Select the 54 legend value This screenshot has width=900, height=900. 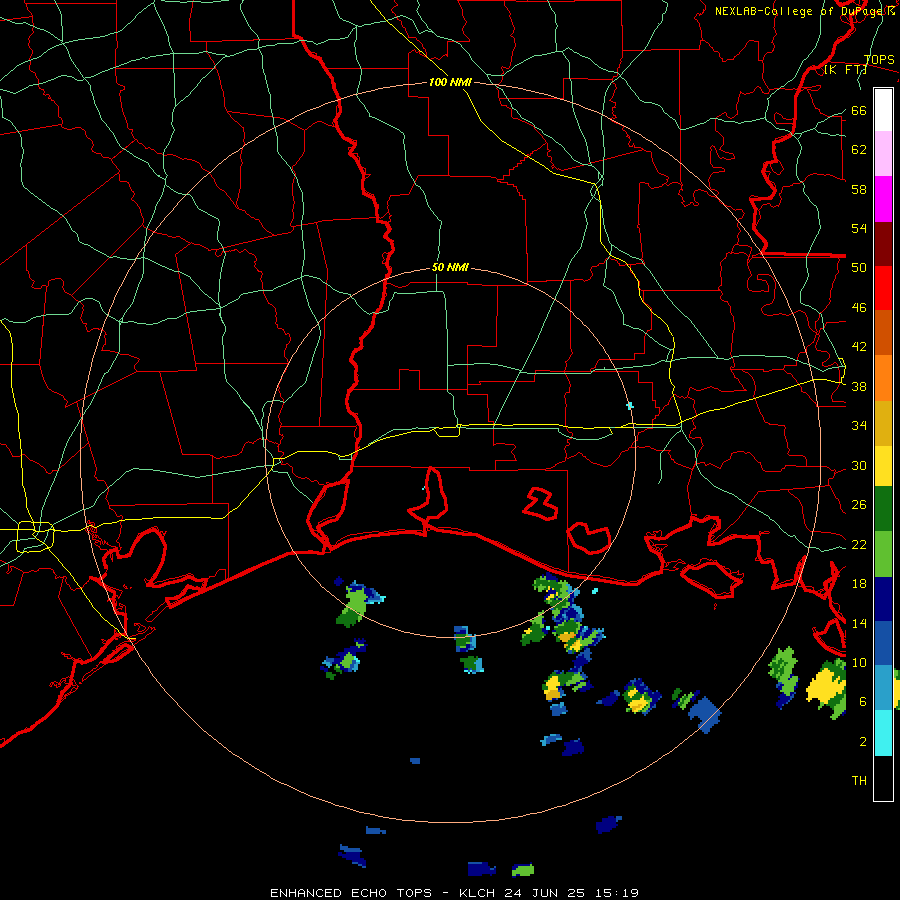(859, 228)
